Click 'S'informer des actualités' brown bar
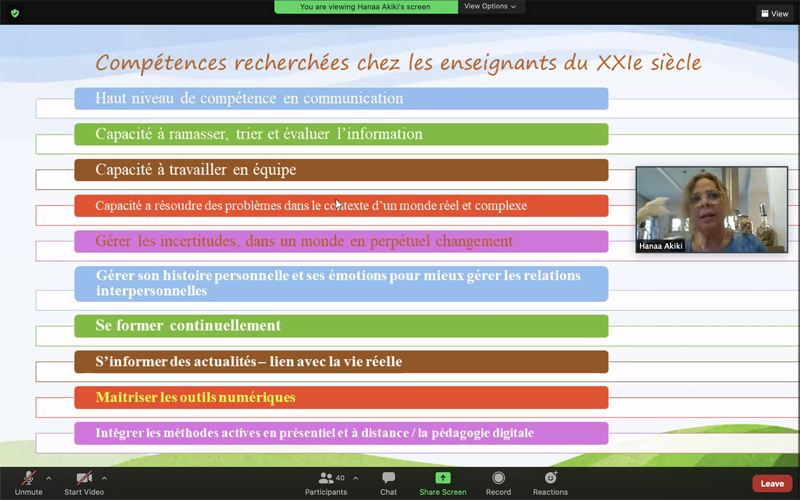The width and height of the screenshot is (800, 500). coord(341,362)
